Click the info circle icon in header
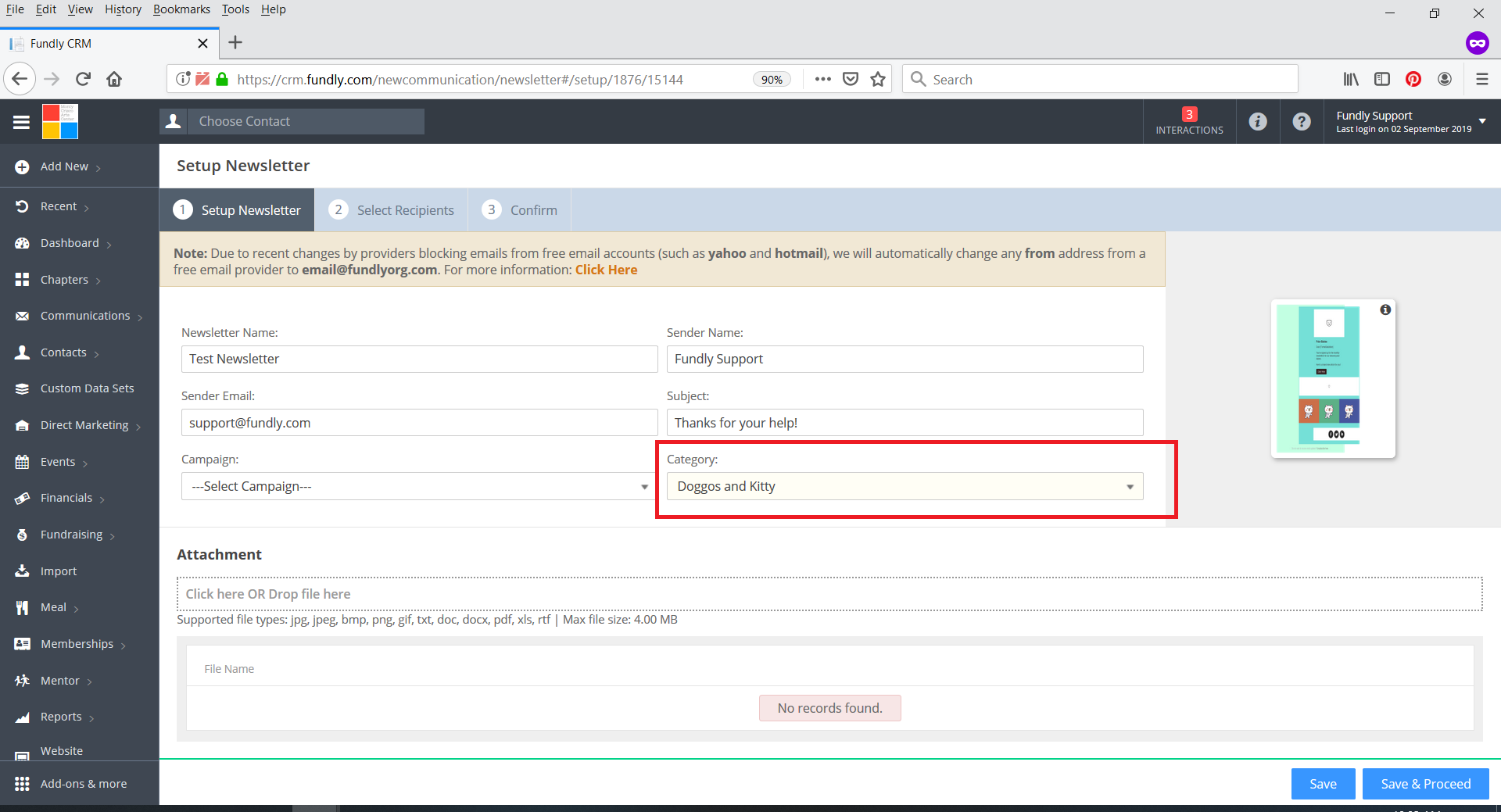The width and height of the screenshot is (1501, 812). [x=1257, y=121]
